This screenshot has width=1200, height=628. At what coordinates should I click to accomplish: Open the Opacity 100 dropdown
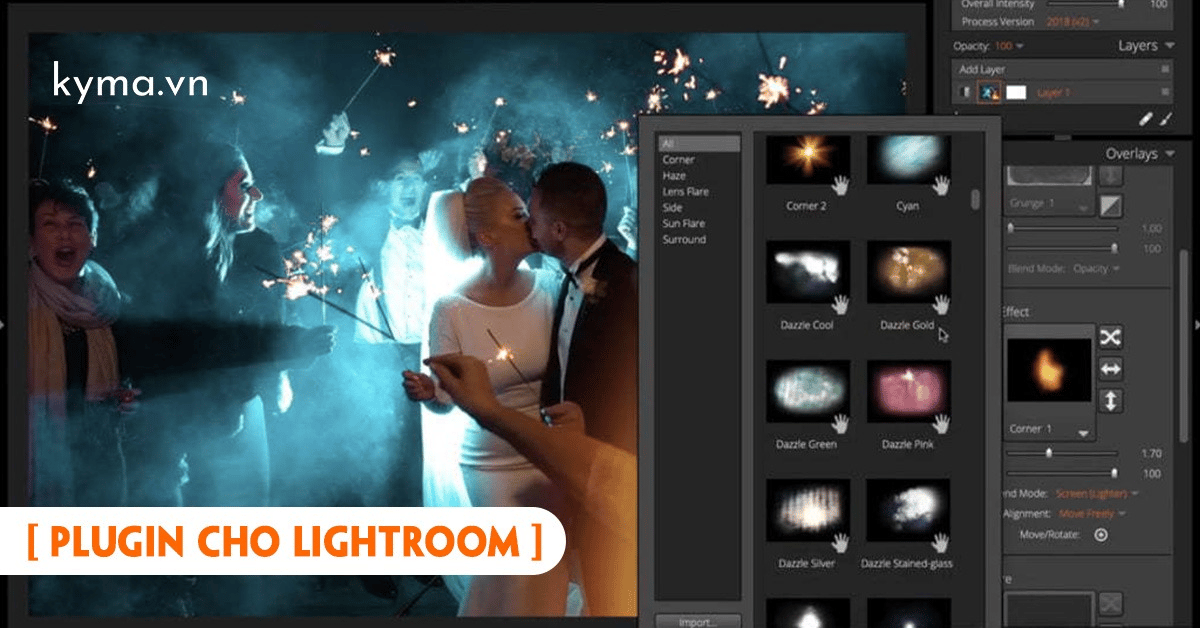(x=1009, y=46)
